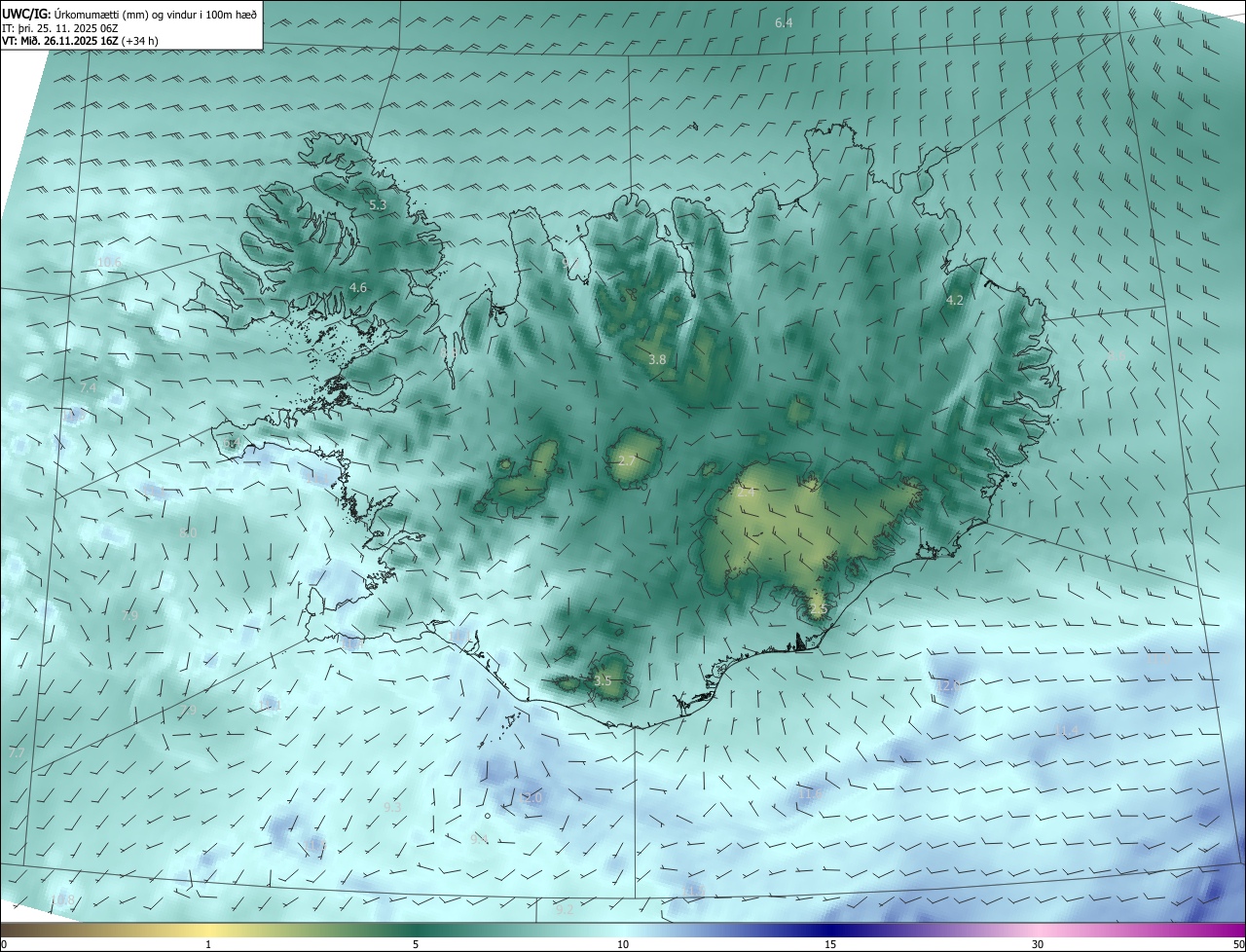
Task: Click the 11.4 value in the southeast sea
Action: (1068, 729)
